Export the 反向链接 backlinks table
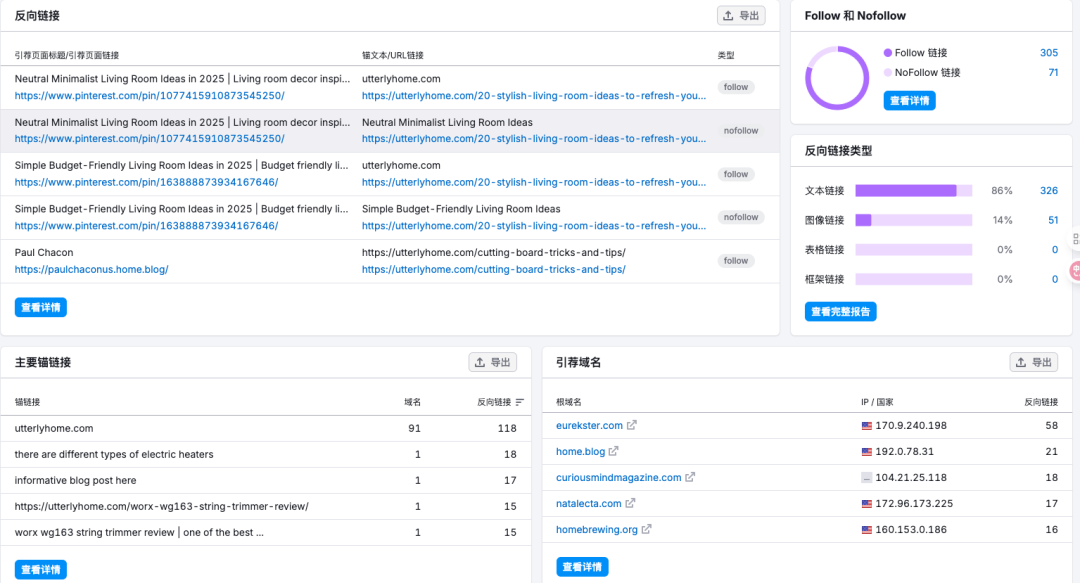This screenshot has height=583, width=1080. coord(741,16)
